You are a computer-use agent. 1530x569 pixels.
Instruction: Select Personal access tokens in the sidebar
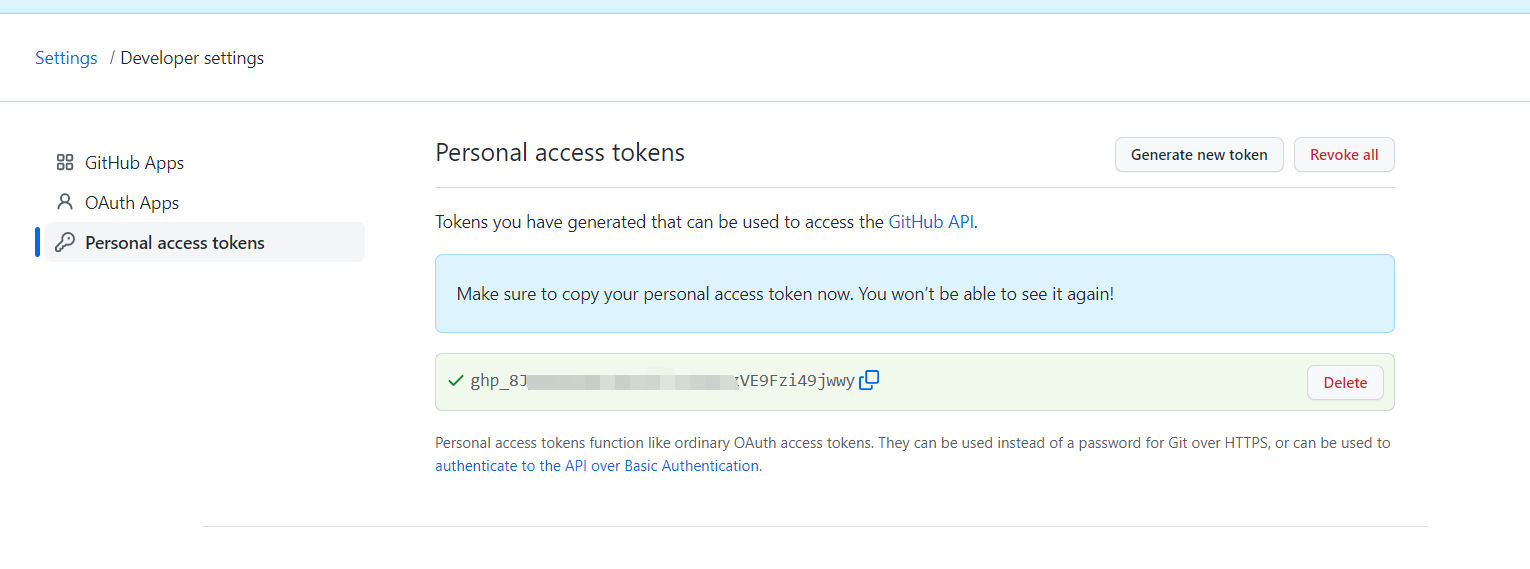[205, 242]
